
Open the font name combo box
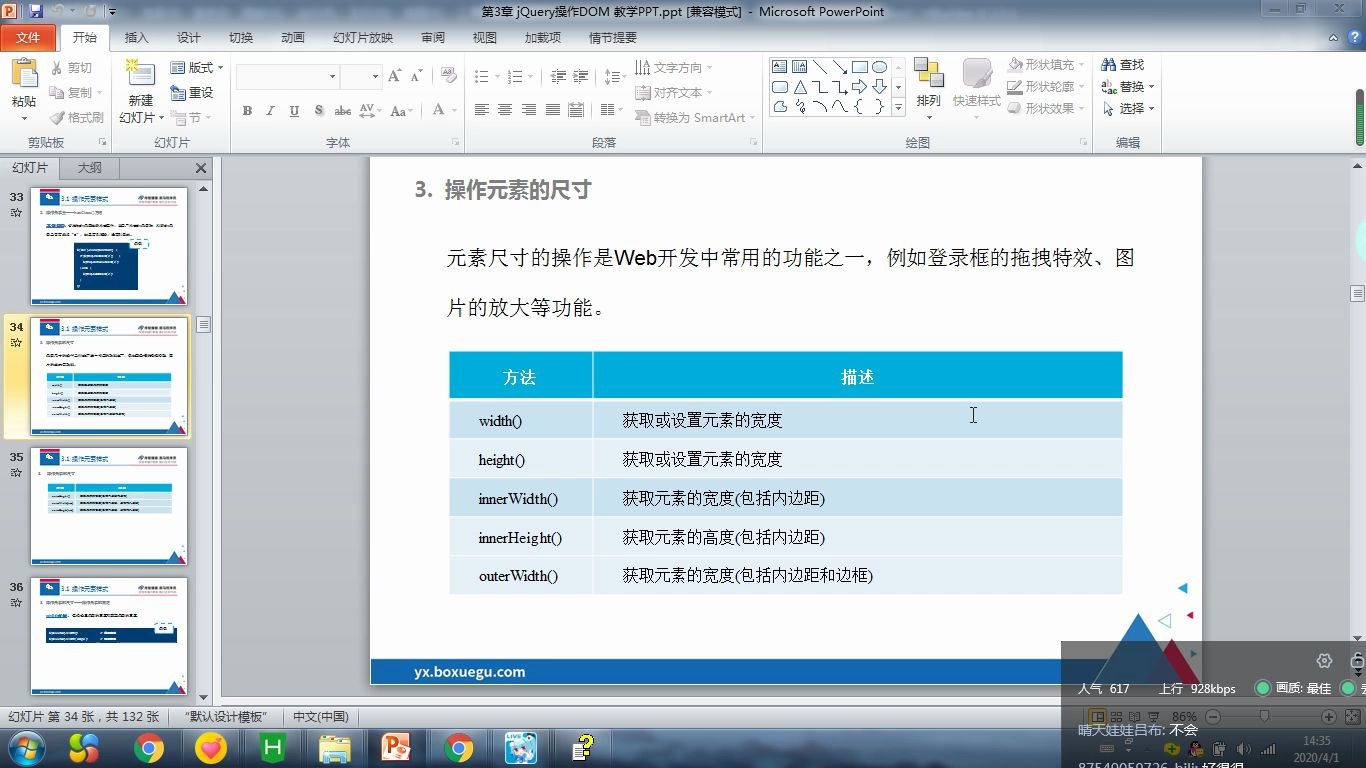pos(289,76)
